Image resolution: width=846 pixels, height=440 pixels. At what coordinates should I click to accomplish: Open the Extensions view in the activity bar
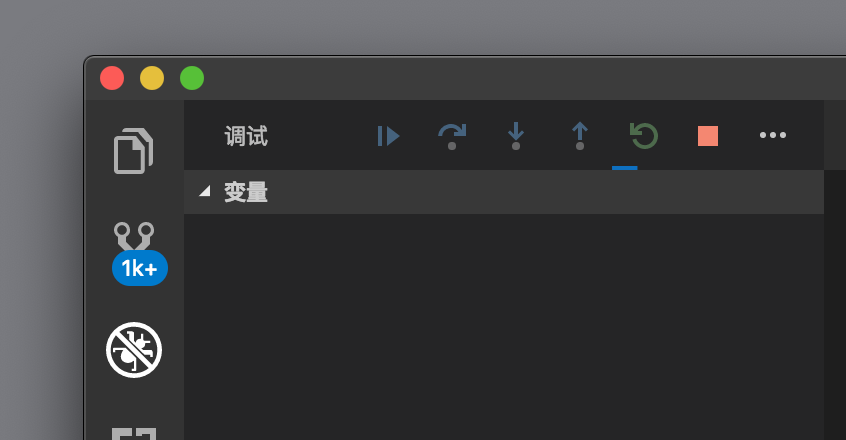134,434
